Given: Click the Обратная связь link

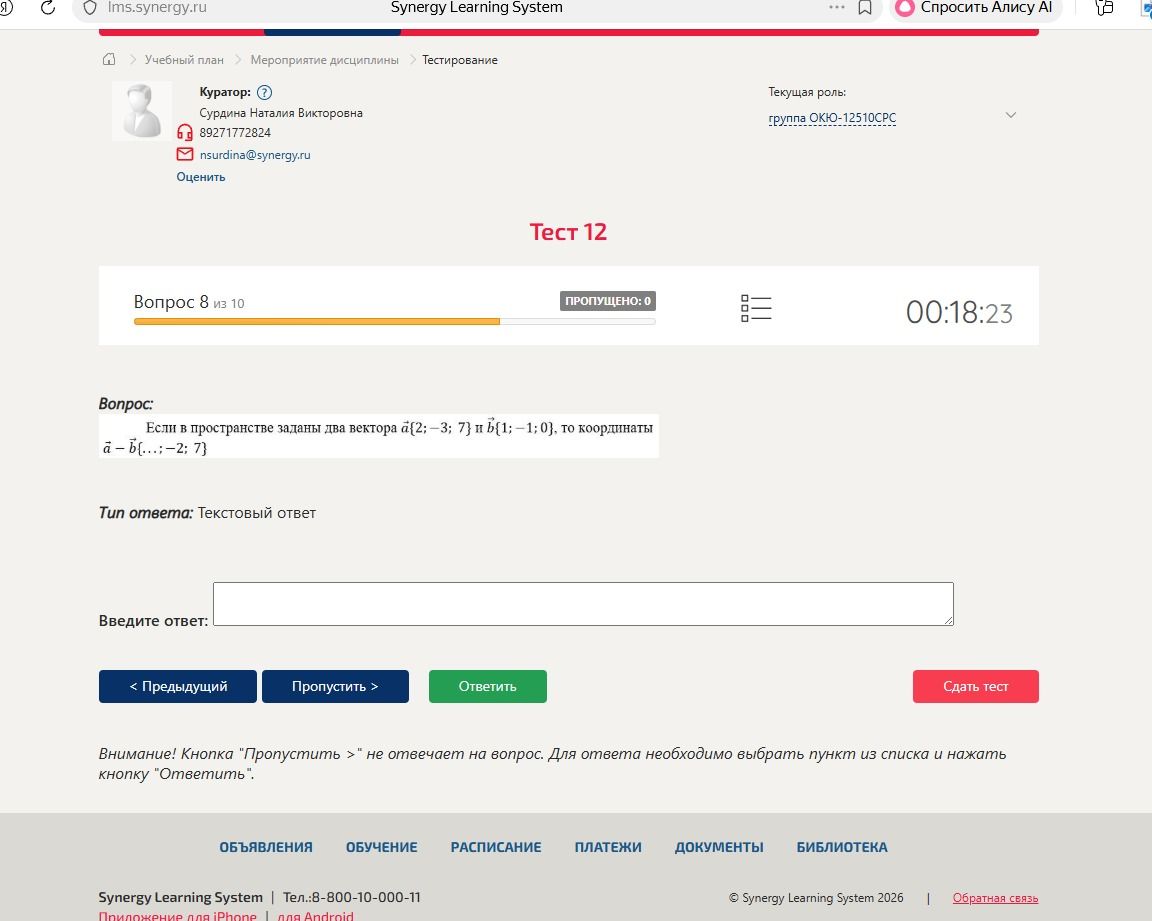Looking at the screenshot, I should pos(996,897).
